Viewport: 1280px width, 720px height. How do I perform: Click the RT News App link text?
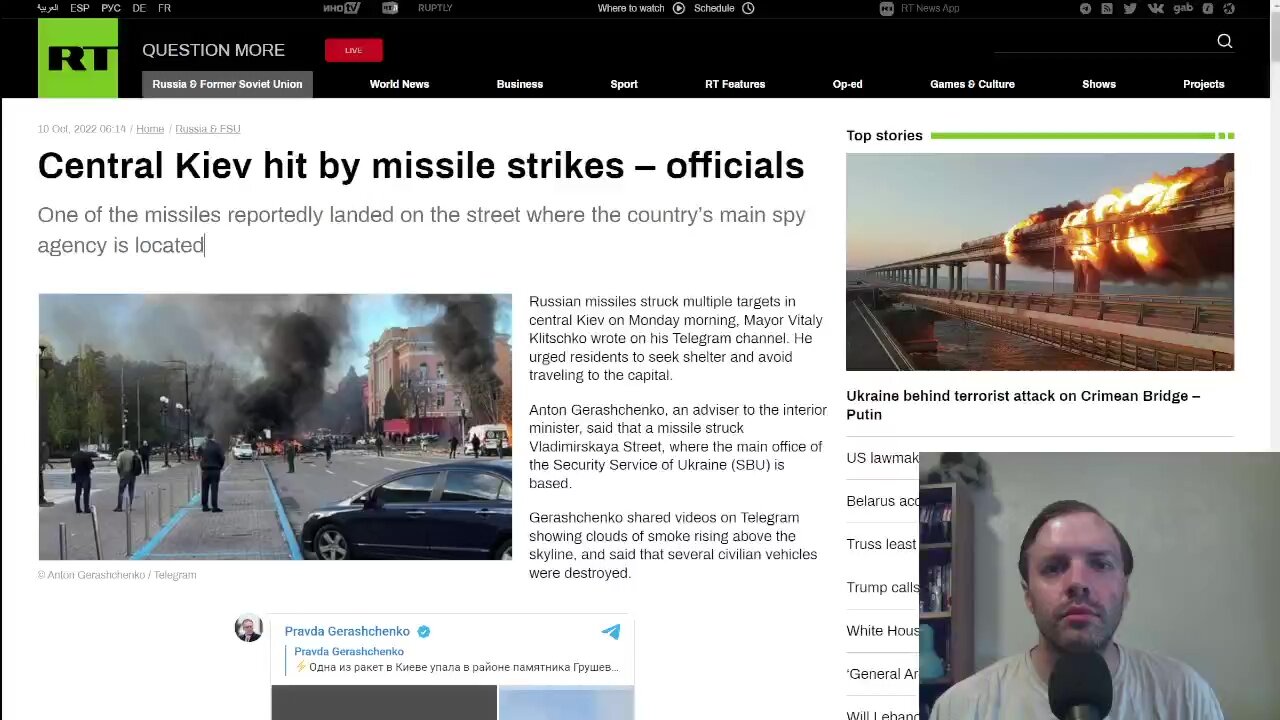[930, 8]
